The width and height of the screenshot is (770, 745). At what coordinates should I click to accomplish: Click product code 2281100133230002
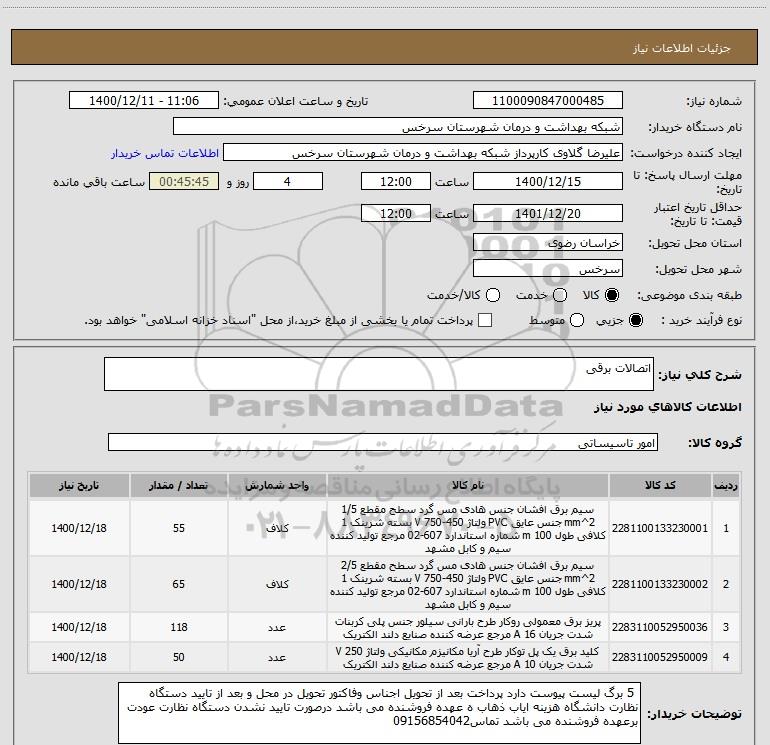(660, 584)
